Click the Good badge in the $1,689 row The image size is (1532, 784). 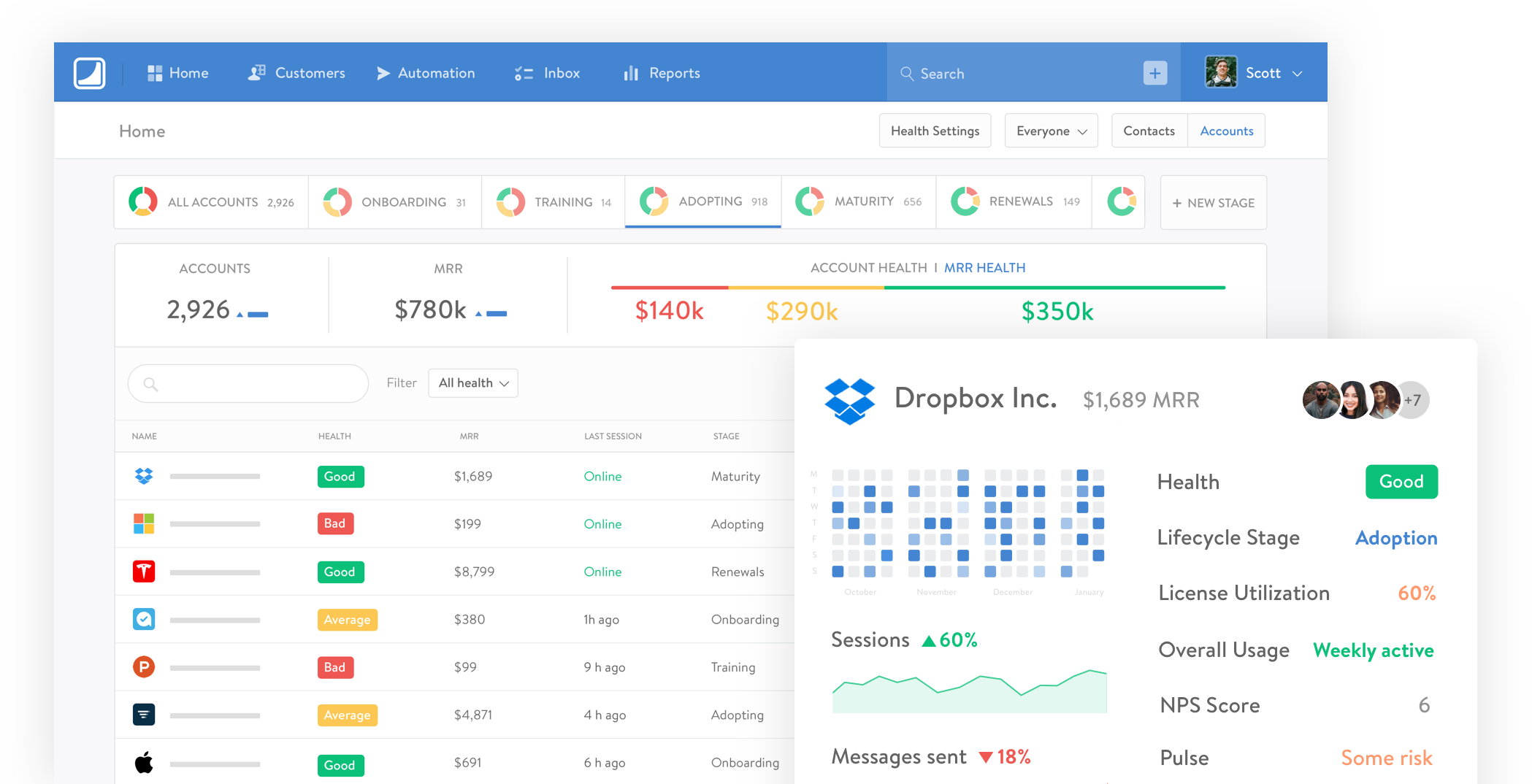point(340,477)
